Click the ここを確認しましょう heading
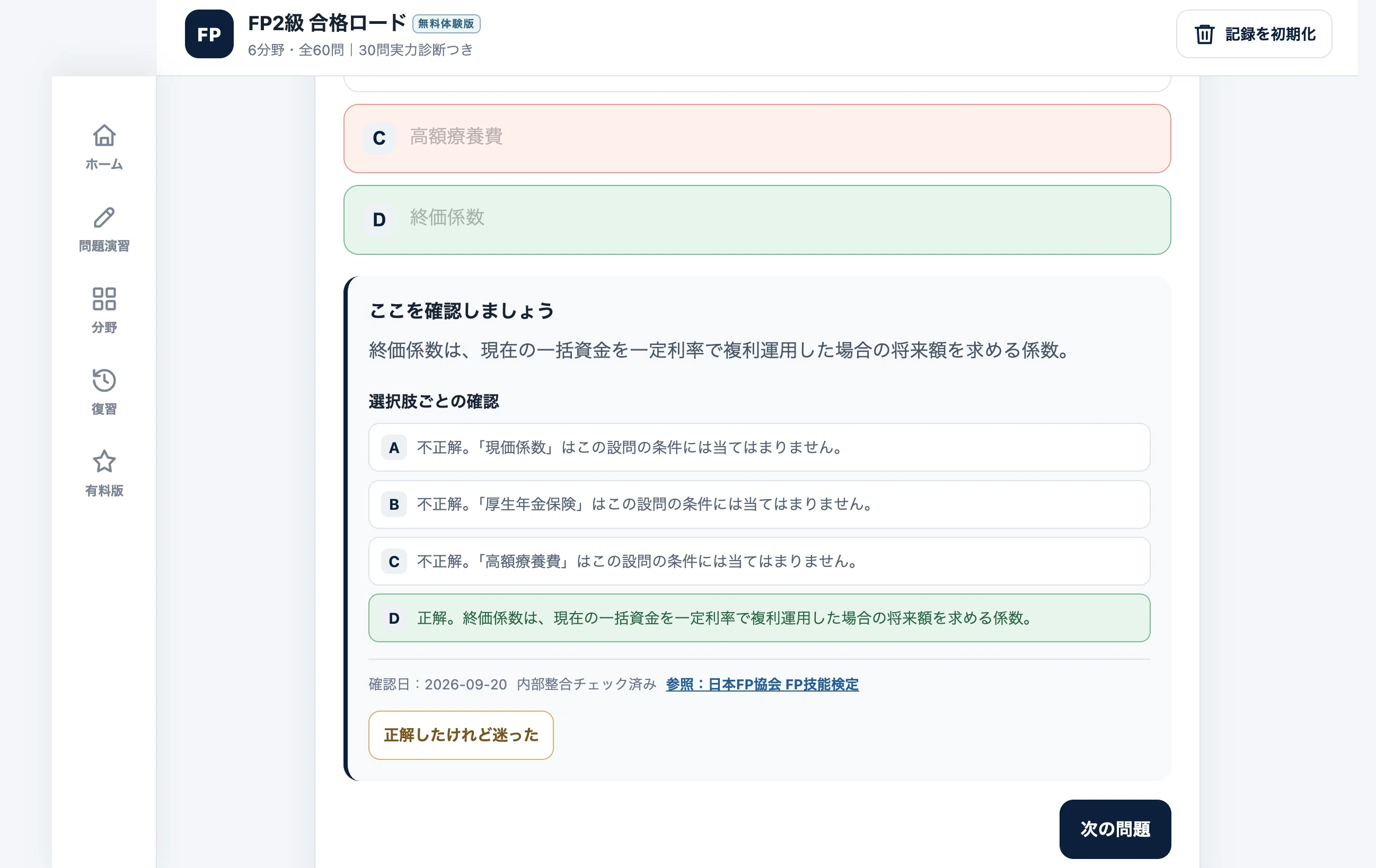Image resolution: width=1376 pixels, height=868 pixels. click(462, 311)
